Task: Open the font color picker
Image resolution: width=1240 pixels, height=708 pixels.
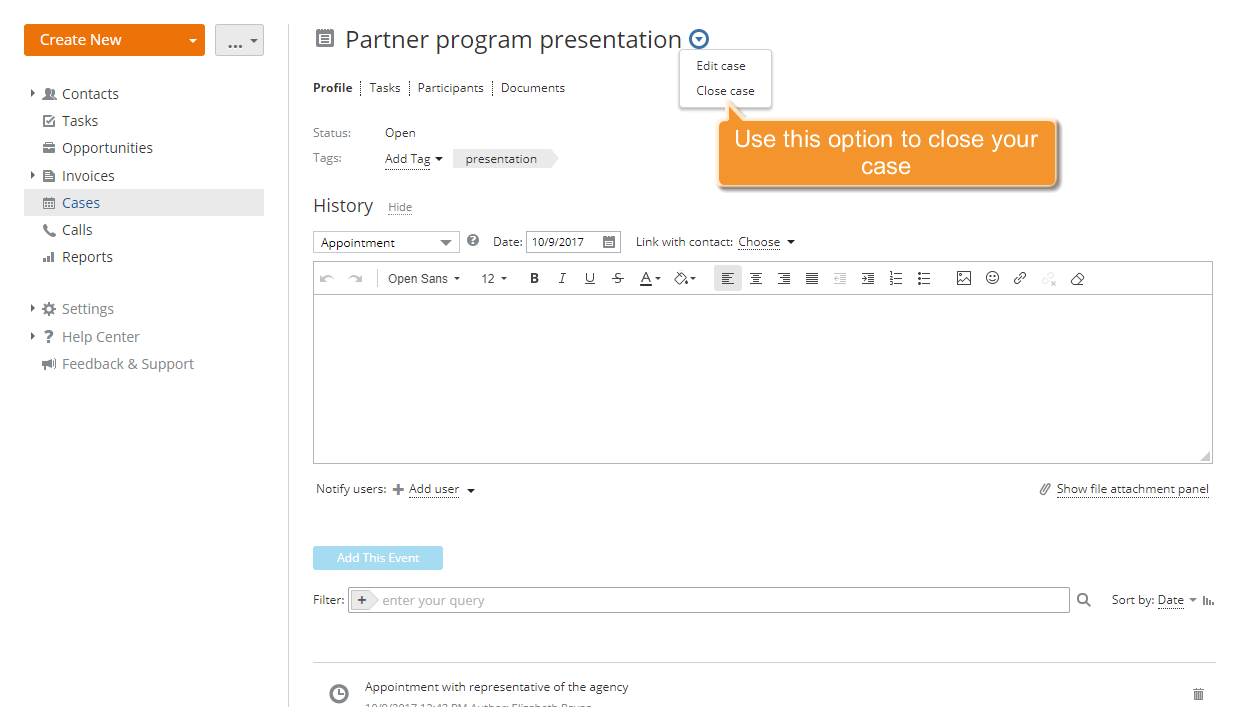Action: click(x=648, y=278)
